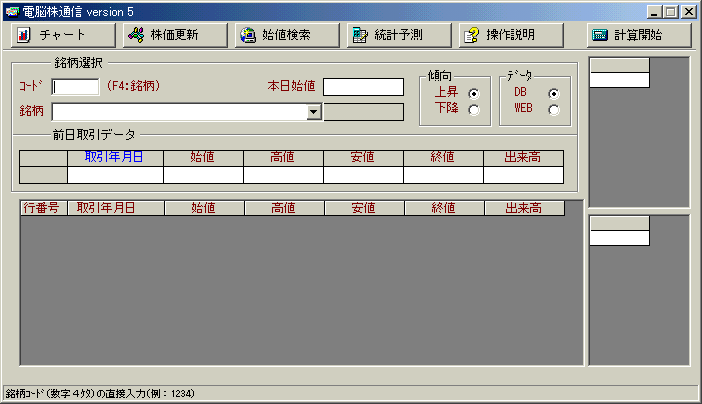Click 出来高 header in 前日取引データ table
This screenshot has height=404, width=702.
[523, 158]
